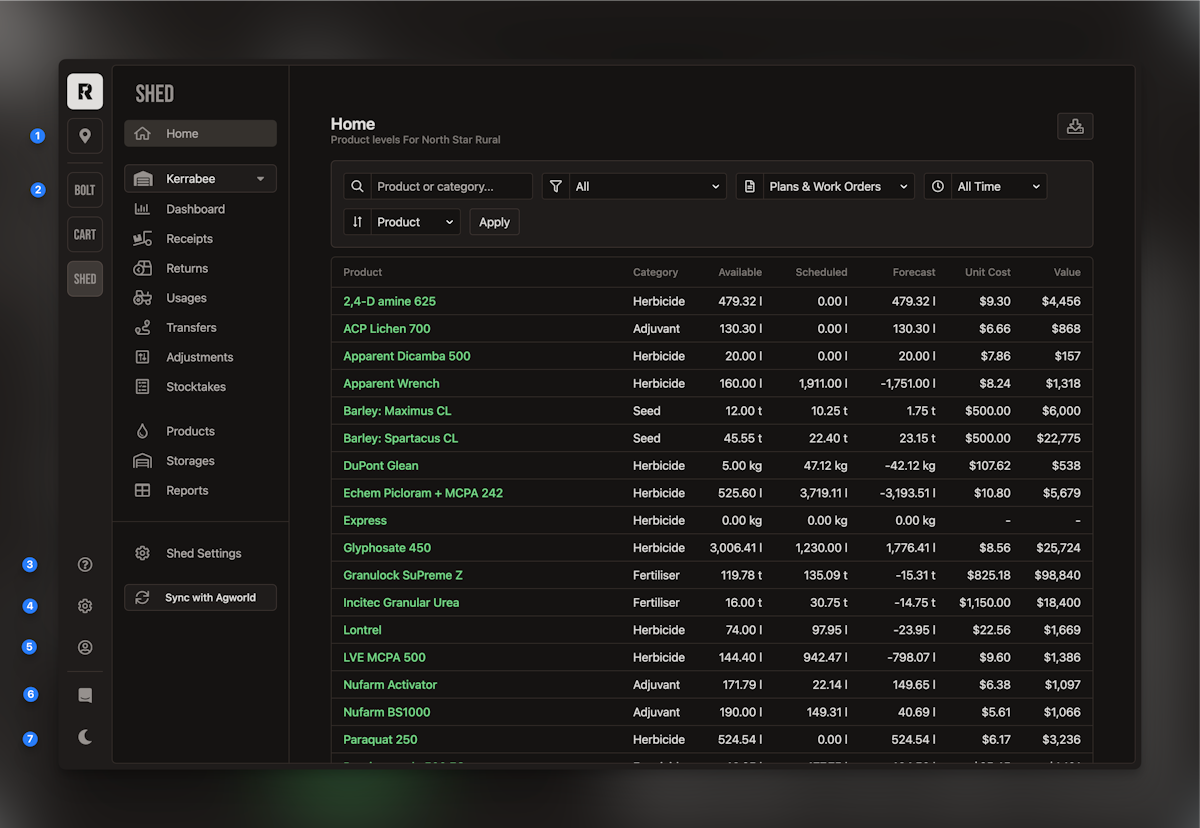The height and width of the screenshot is (828, 1200).
Task: Toggle dark mode with the moon icon
Action: coord(85,737)
